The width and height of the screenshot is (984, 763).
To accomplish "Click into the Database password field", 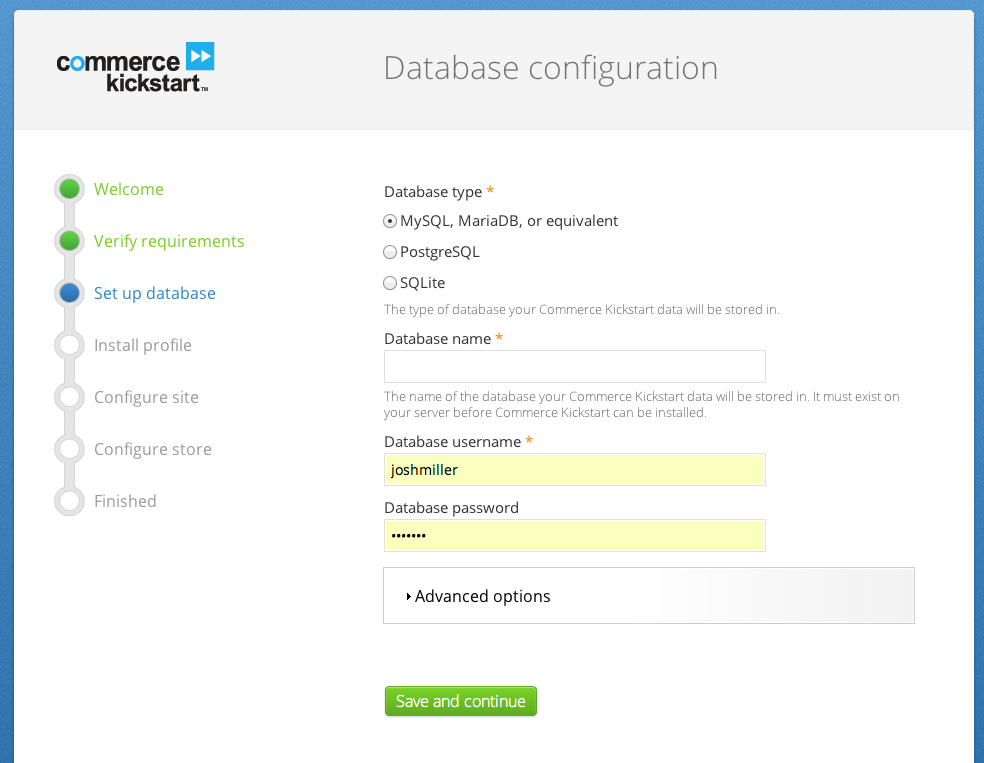I will click(x=575, y=535).
